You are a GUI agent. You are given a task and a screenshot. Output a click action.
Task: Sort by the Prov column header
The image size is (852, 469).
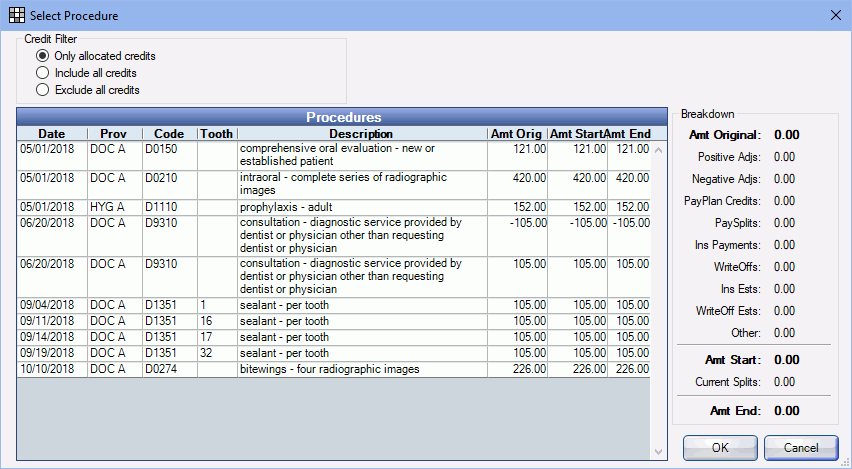tap(115, 134)
